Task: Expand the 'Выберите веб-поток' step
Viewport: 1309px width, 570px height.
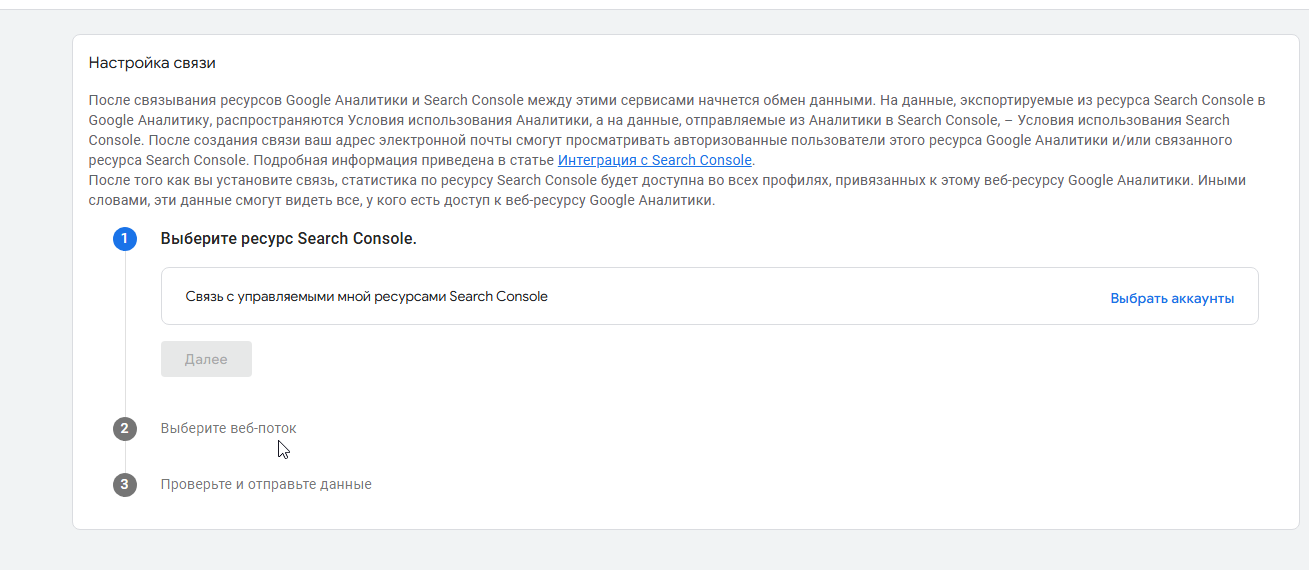Action: pyautogui.click(x=228, y=428)
